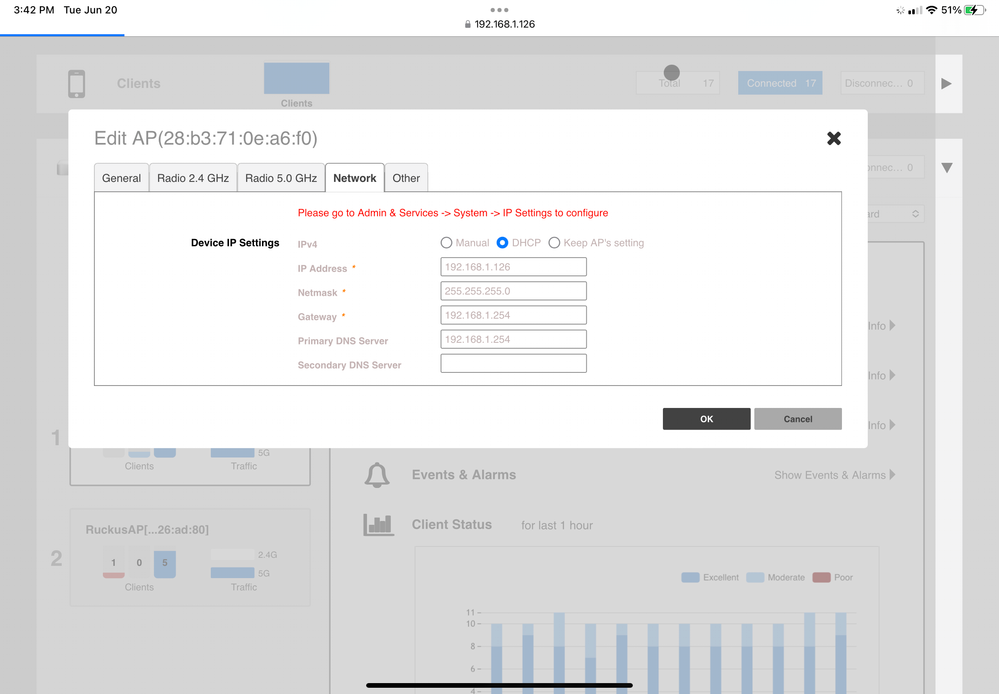Screen dimensions: 999x694
Task: Choose Keep AP's setting radio option
Action: click(x=554, y=243)
